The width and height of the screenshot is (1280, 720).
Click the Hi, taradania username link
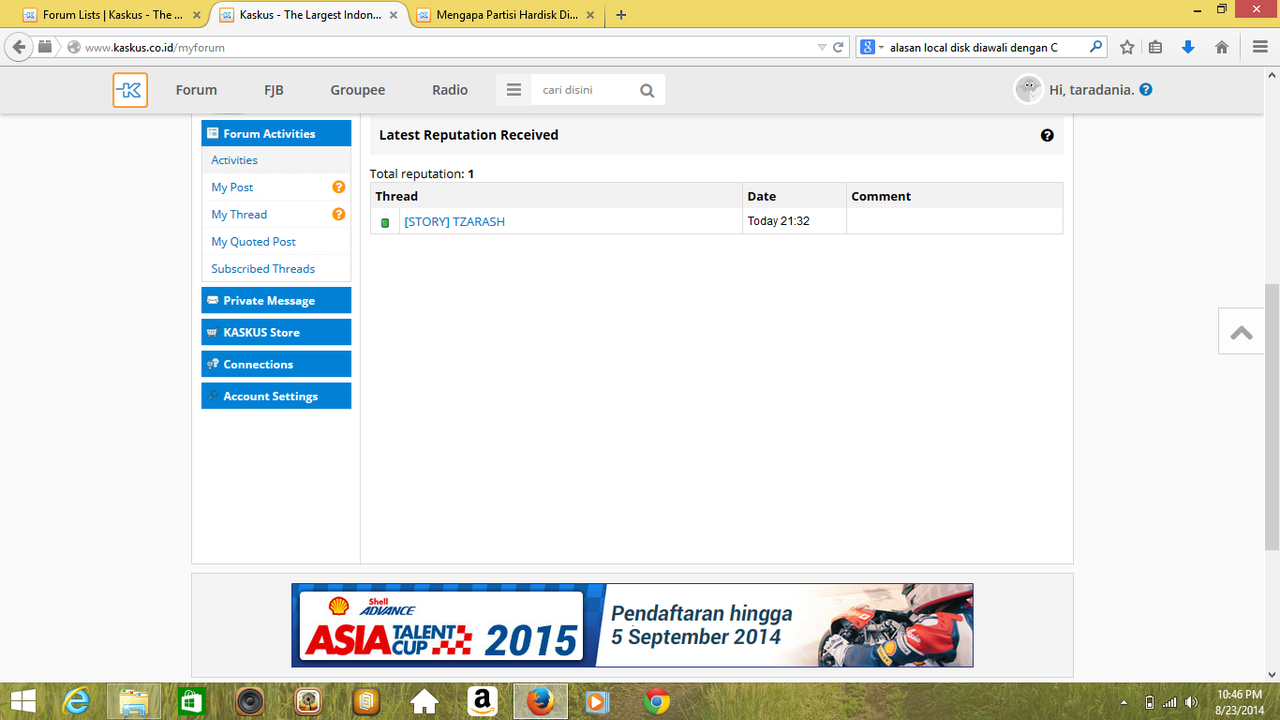pyautogui.click(x=1091, y=89)
